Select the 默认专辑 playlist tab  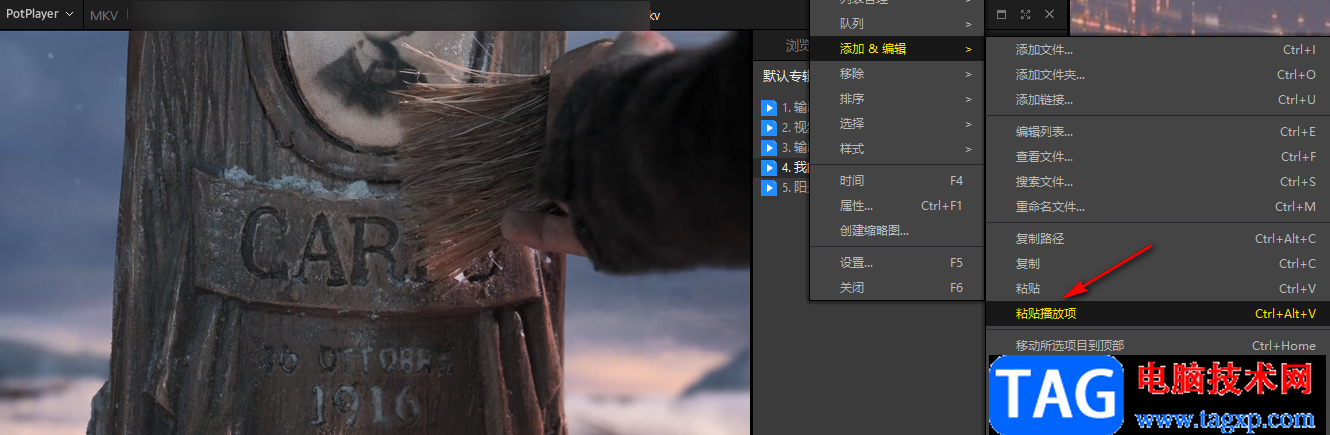coord(785,76)
